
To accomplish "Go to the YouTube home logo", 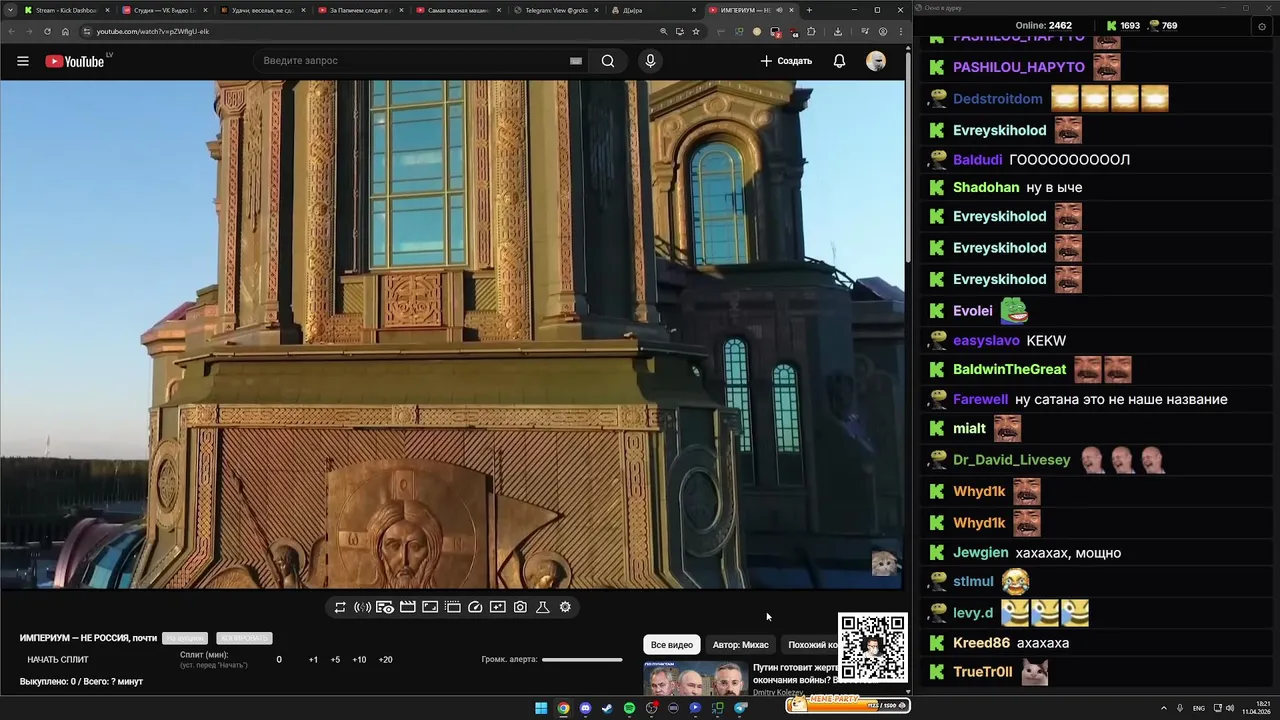I will [75, 61].
